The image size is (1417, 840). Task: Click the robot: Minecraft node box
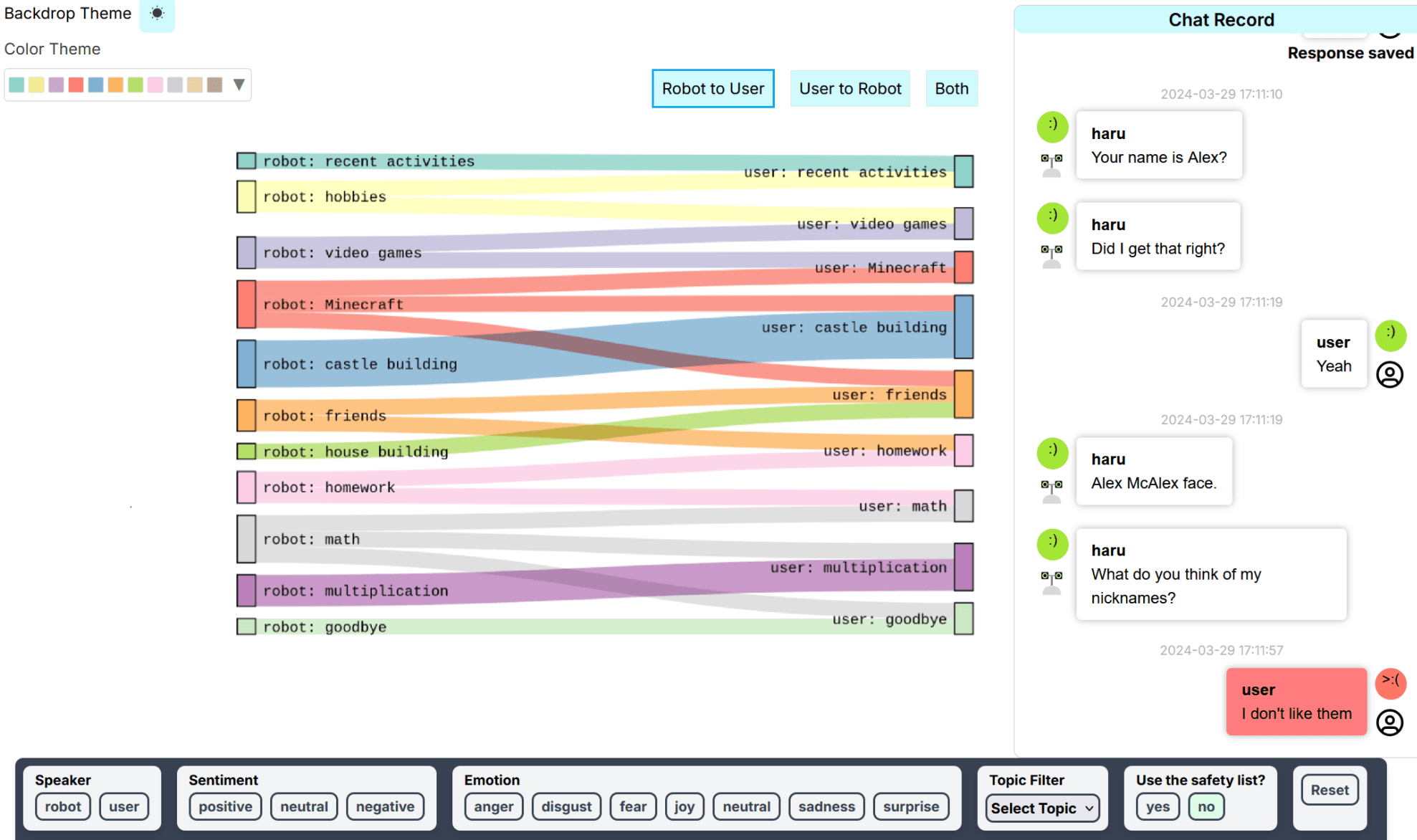tap(247, 304)
